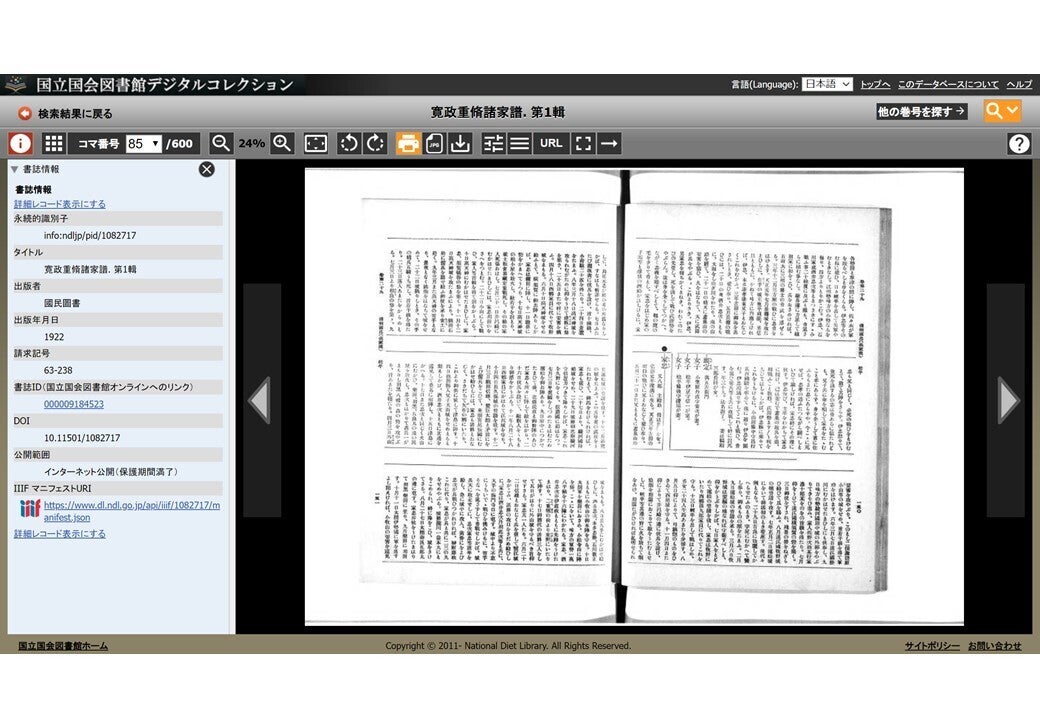The image size is (1040, 720).
Task: Save the page as JPEG
Action: pos(434,143)
